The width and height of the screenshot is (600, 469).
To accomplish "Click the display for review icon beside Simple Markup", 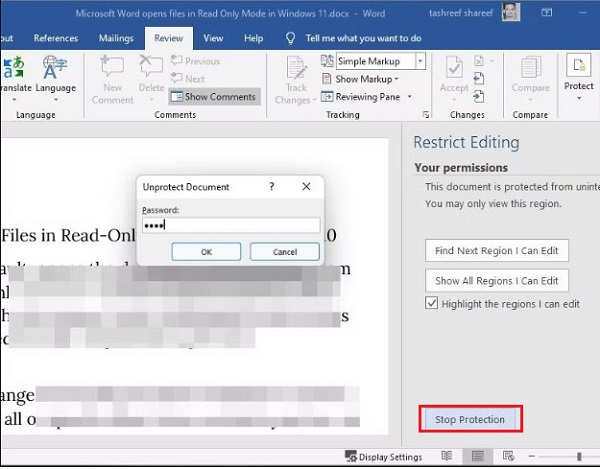I will pyautogui.click(x=327, y=61).
